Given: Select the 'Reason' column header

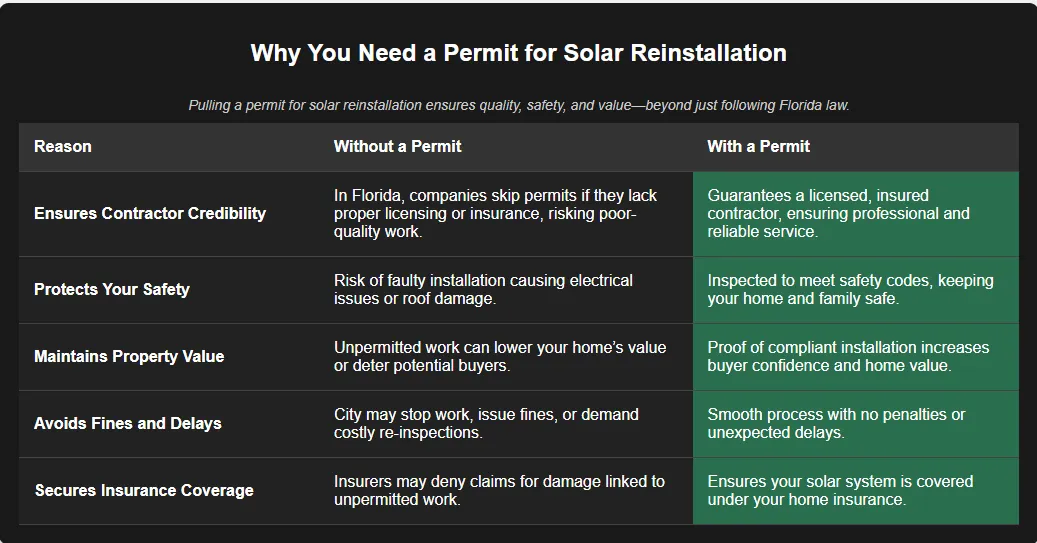Looking at the screenshot, I should click(63, 146).
